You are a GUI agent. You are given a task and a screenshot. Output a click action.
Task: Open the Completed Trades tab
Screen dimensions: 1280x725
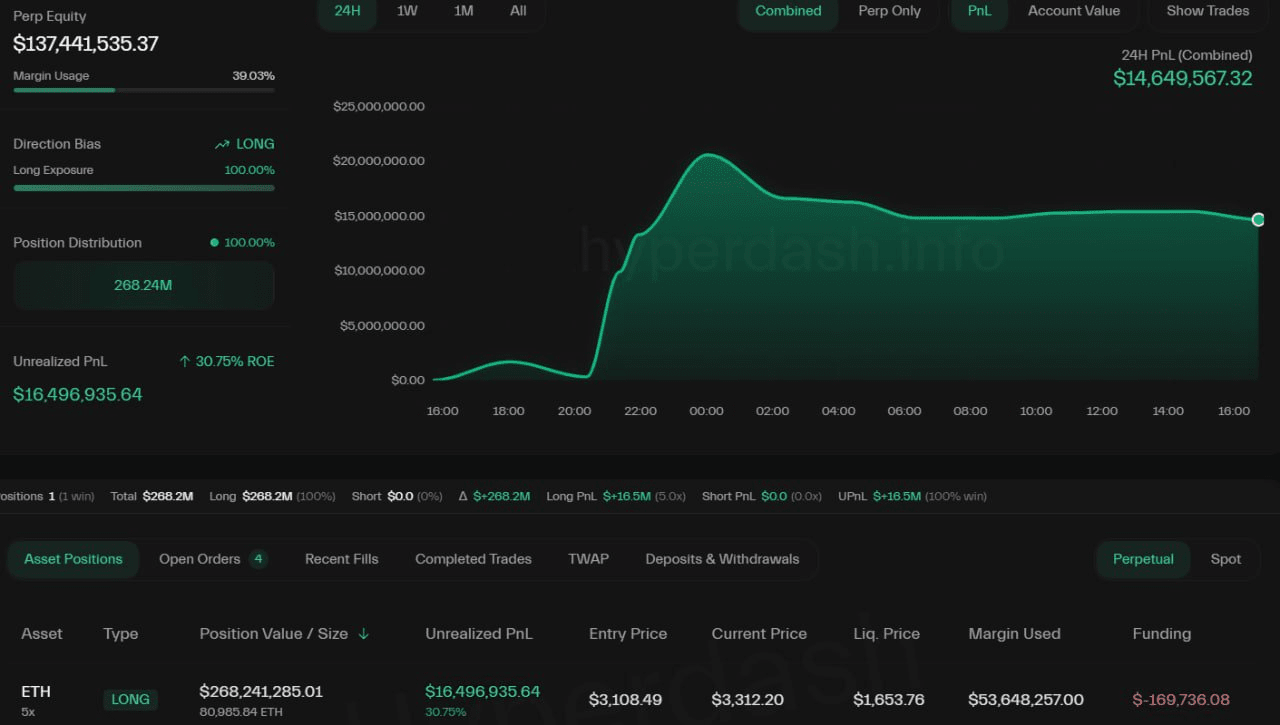(473, 559)
